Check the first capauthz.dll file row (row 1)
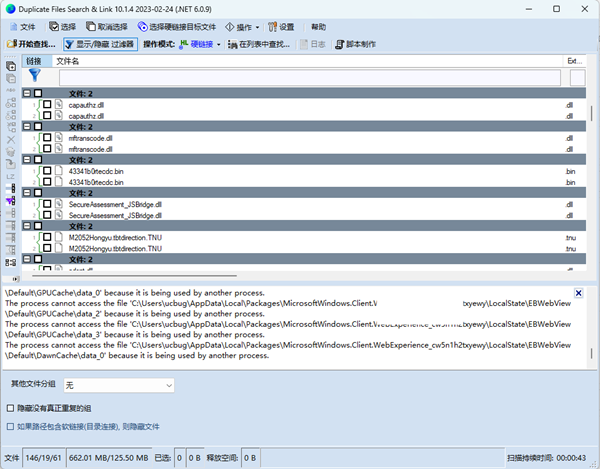 coord(47,104)
